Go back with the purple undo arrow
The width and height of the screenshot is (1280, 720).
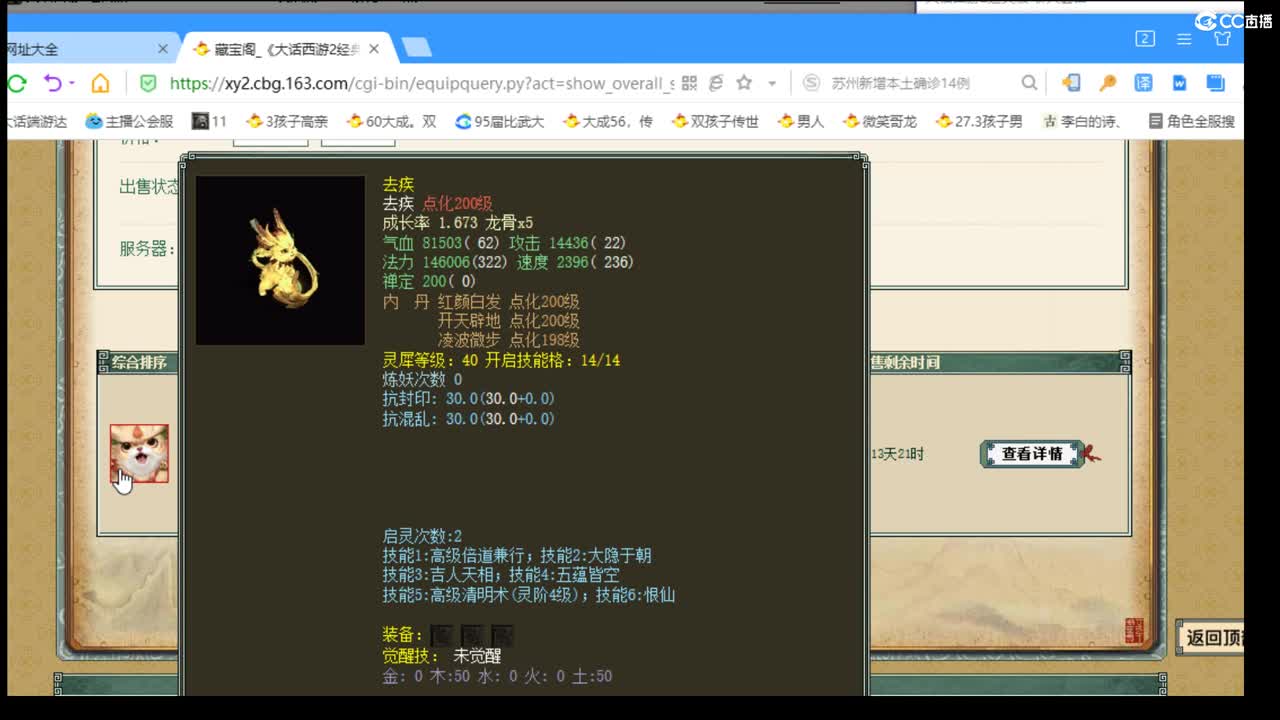pos(52,83)
